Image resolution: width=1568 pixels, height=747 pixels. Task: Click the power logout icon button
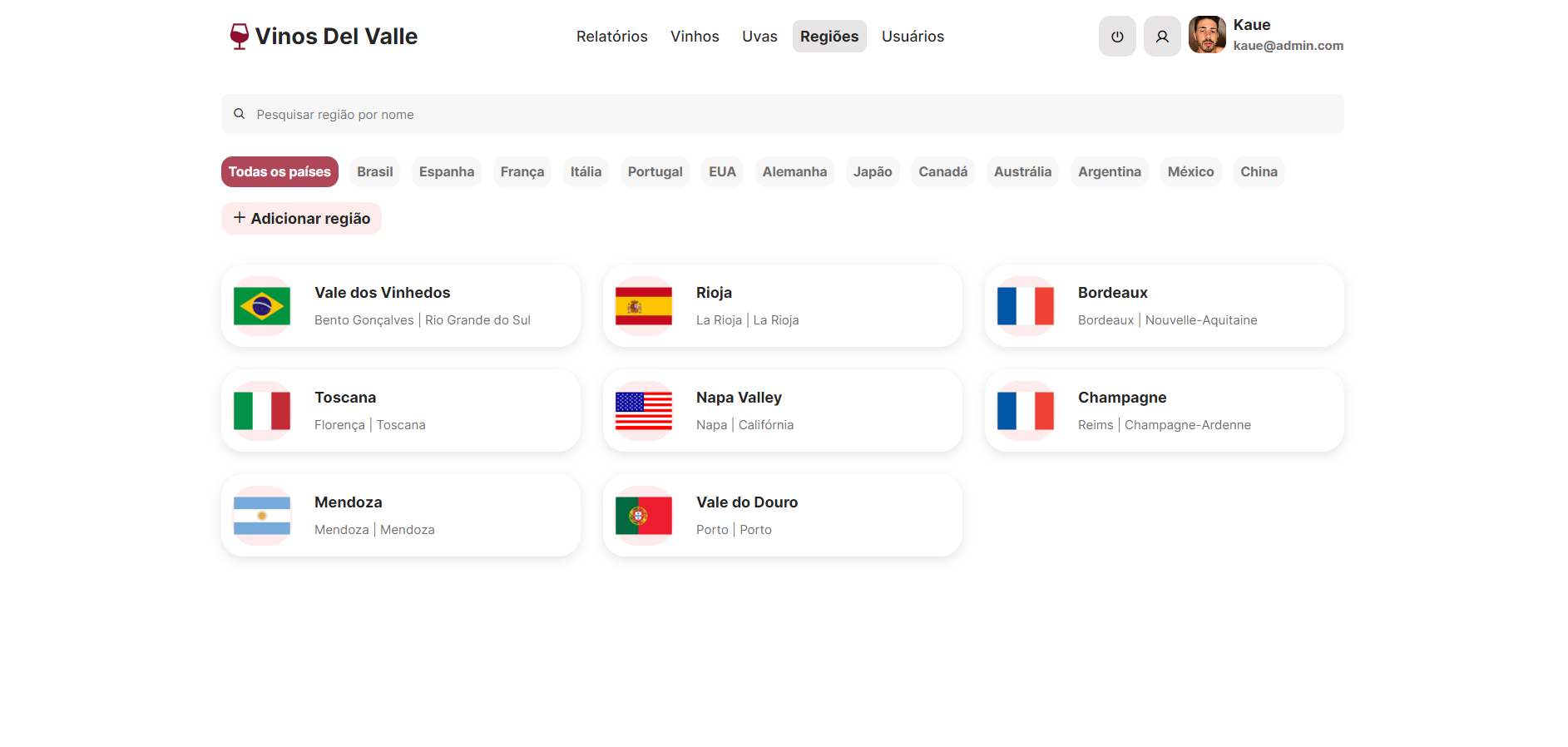[1116, 37]
